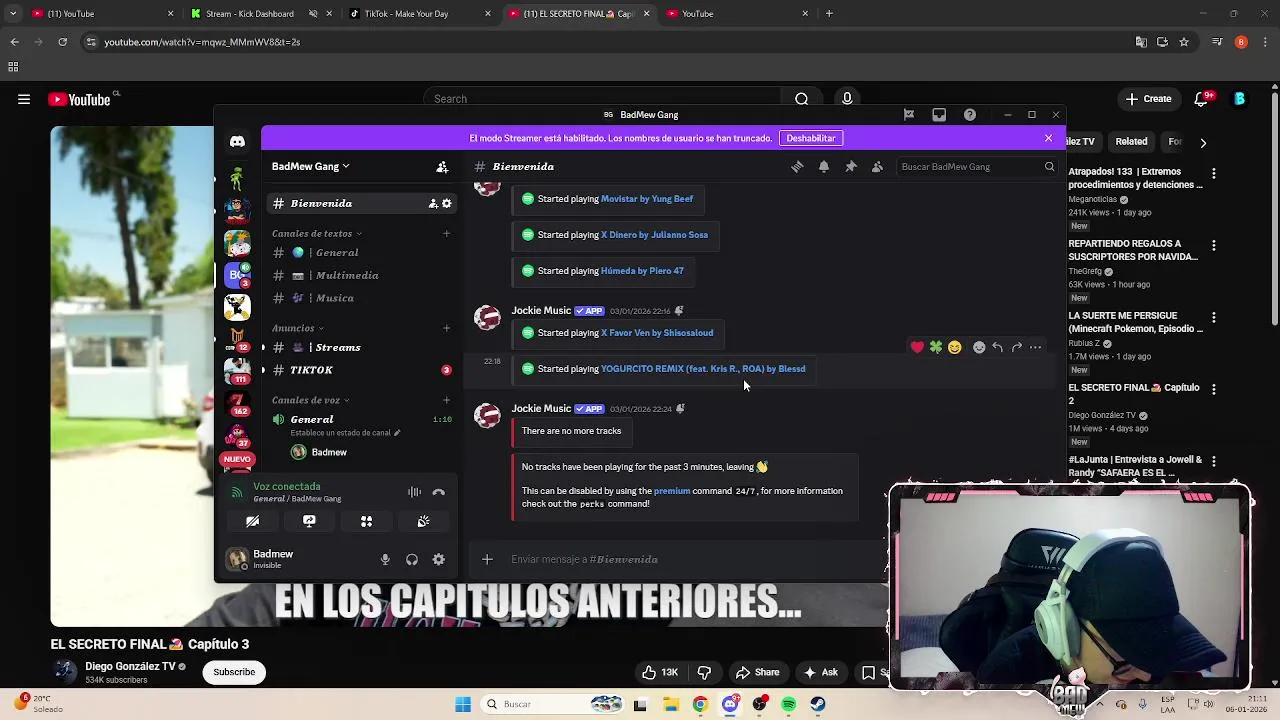Image resolution: width=1280 pixels, height=720 pixels.
Task: Show pinned messages in Bienvenida channel
Action: coord(851,167)
